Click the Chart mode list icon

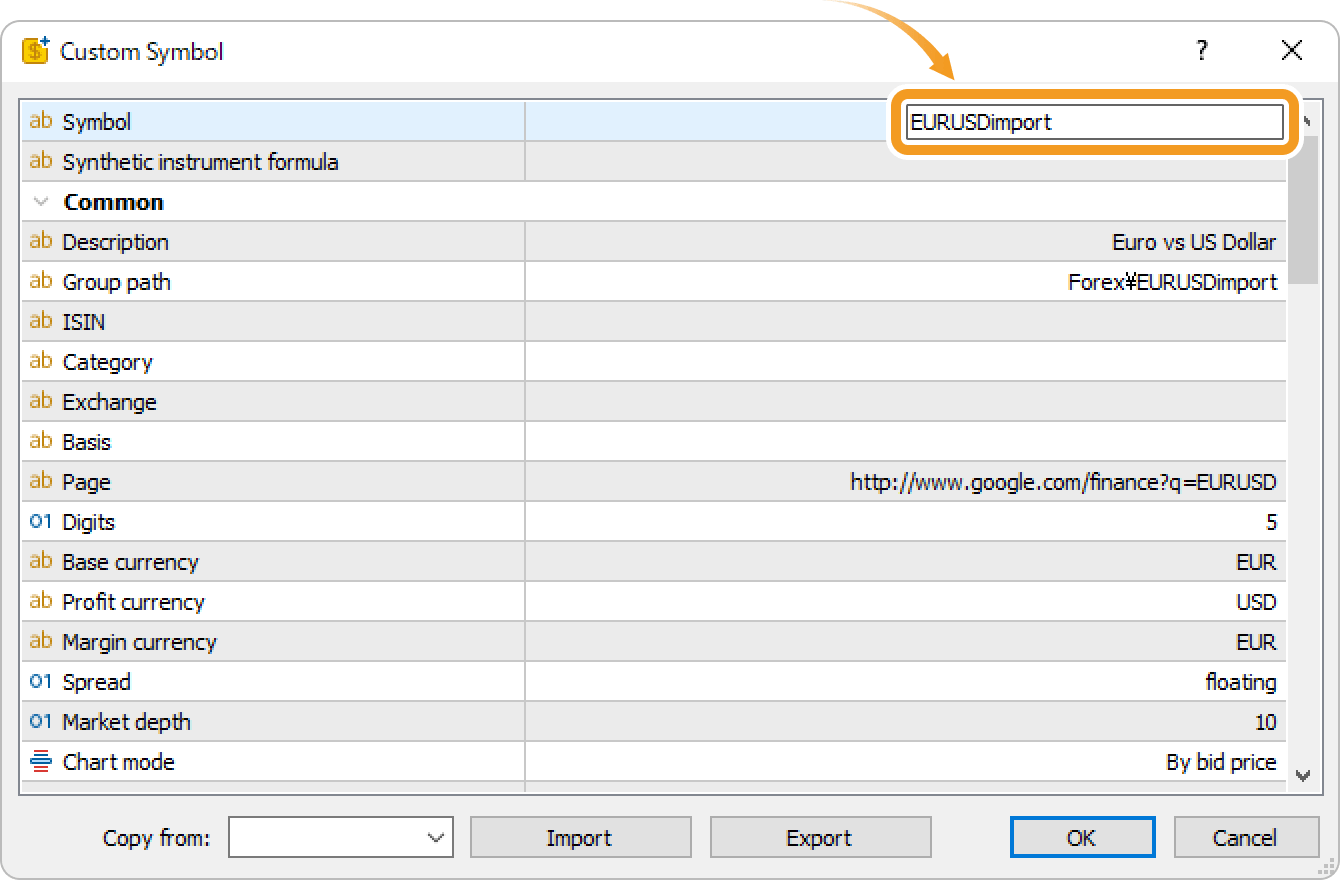[x=41, y=762]
